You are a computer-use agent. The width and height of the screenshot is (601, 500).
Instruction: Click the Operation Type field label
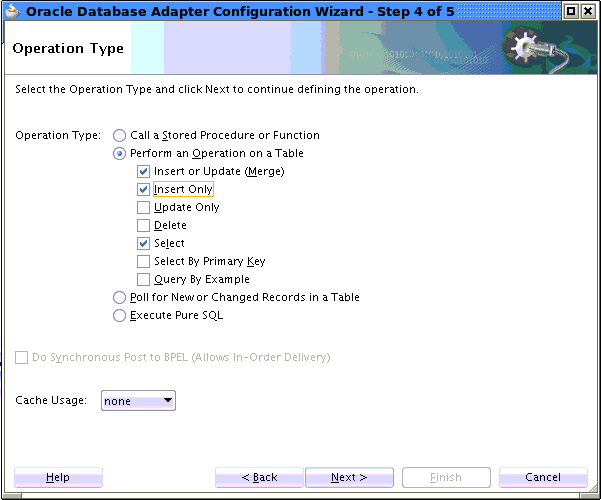[58, 135]
